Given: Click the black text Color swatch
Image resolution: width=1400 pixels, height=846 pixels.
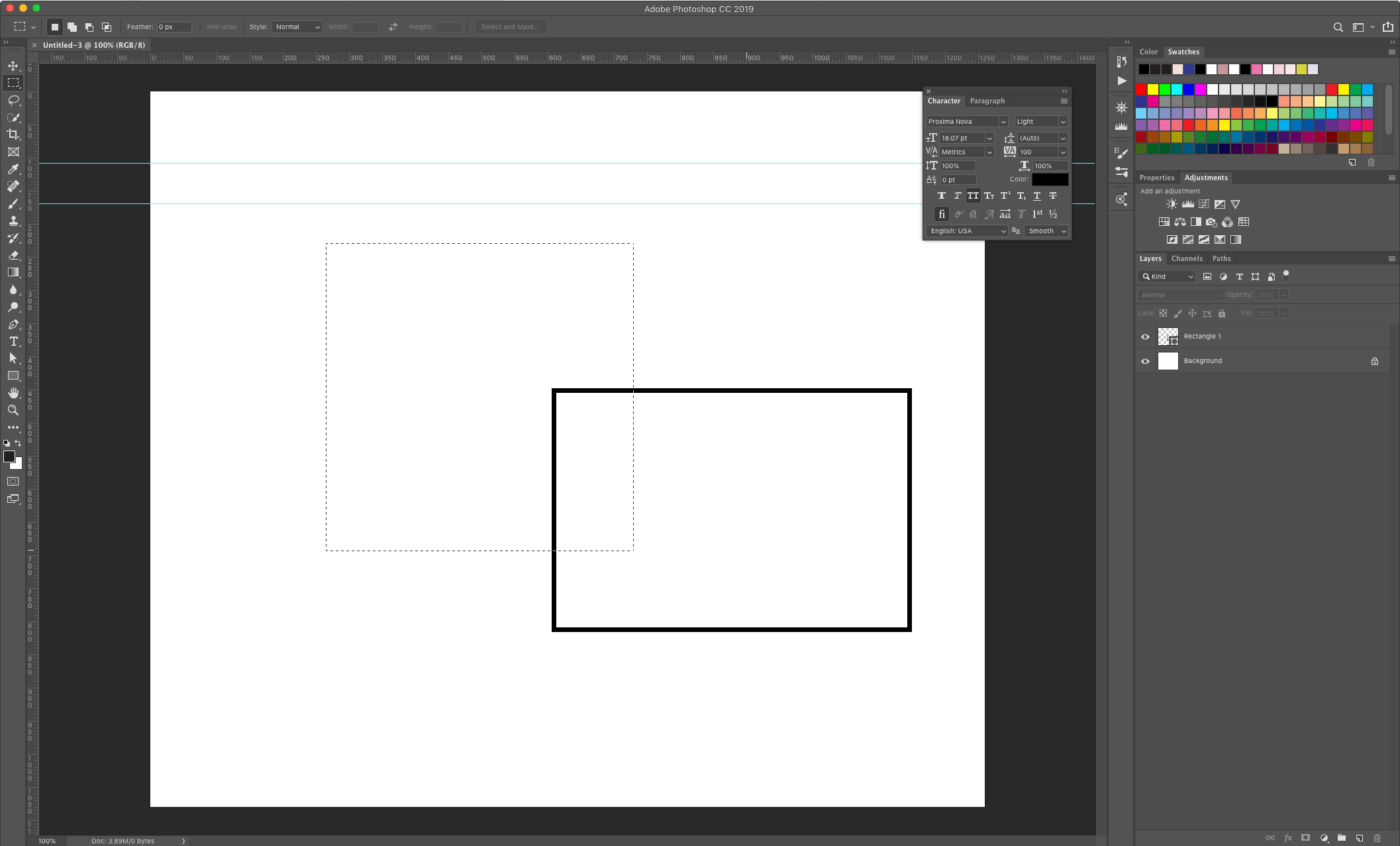Looking at the screenshot, I should pyautogui.click(x=1050, y=180).
